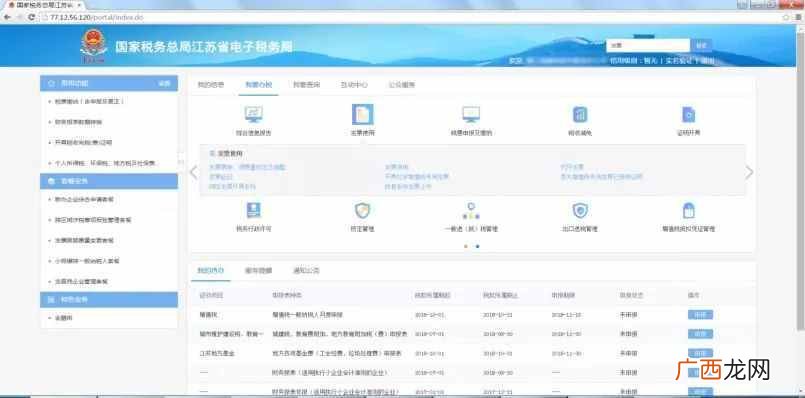The height and width of the screenshot is (398, 805).
Task: Click 发票缴销 link in 发票使用 panel
Action: (396, 167)
